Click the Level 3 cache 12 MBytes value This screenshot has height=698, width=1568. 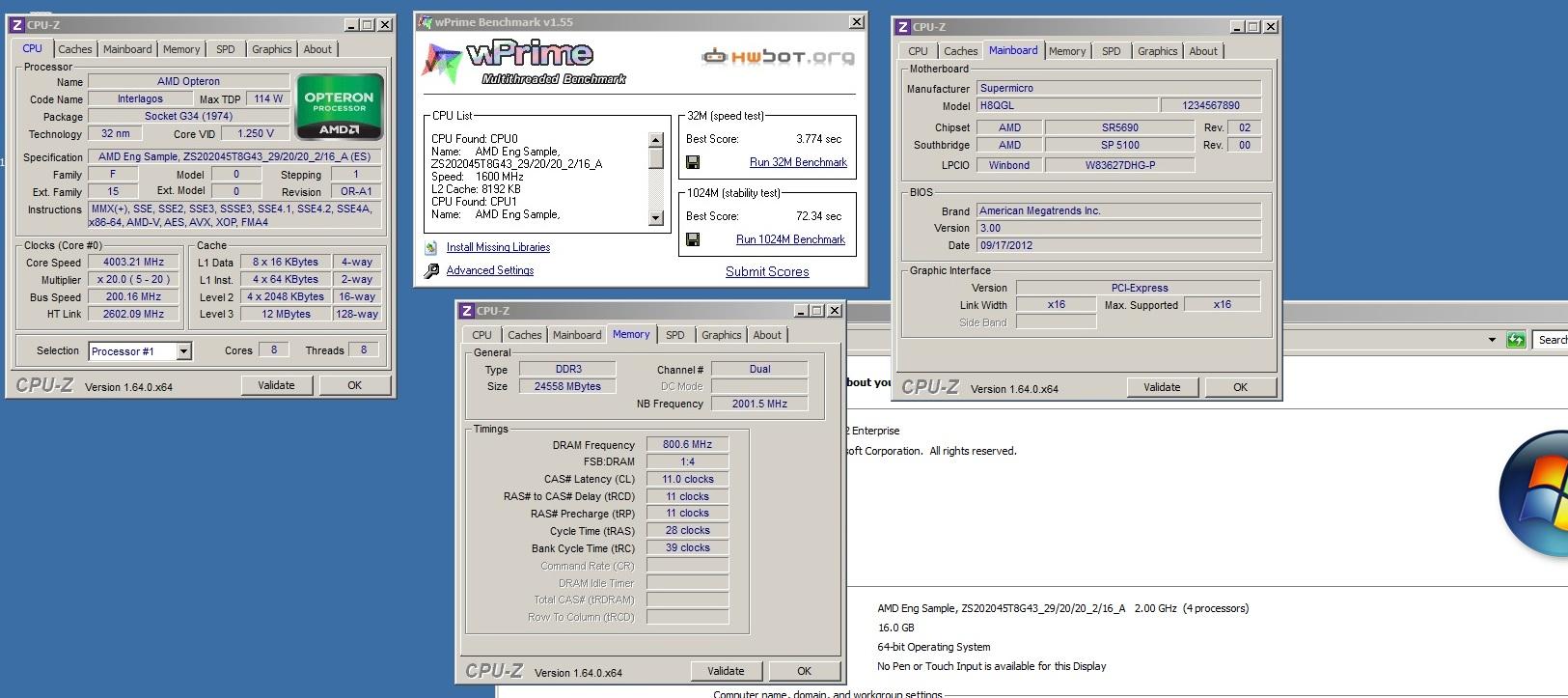pyautogui.click(x=286, y=314)
